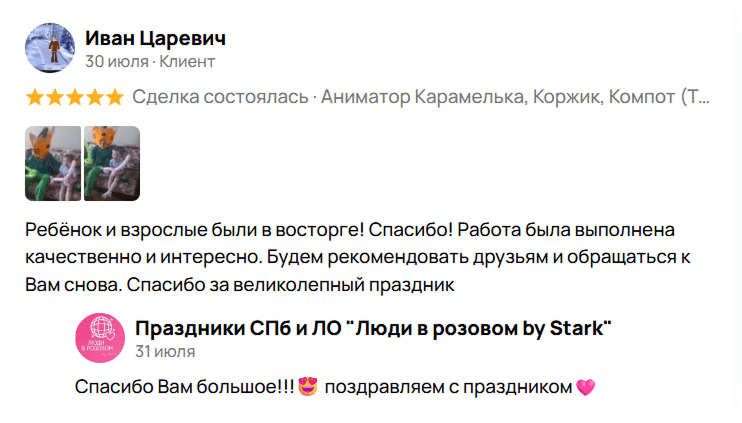Click the heart-eyes emoji in the reply
The image size is (742, 423).
click(x=308, y=386)
